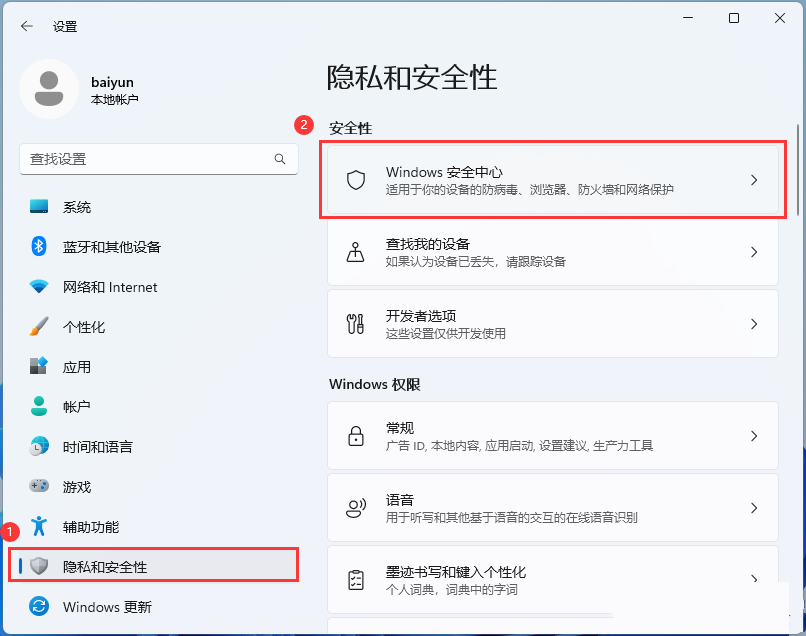806x636 pixels.
Task: Open 网络和Internet via its network icon
Action: pyautogui.click(x=38, y=287)
